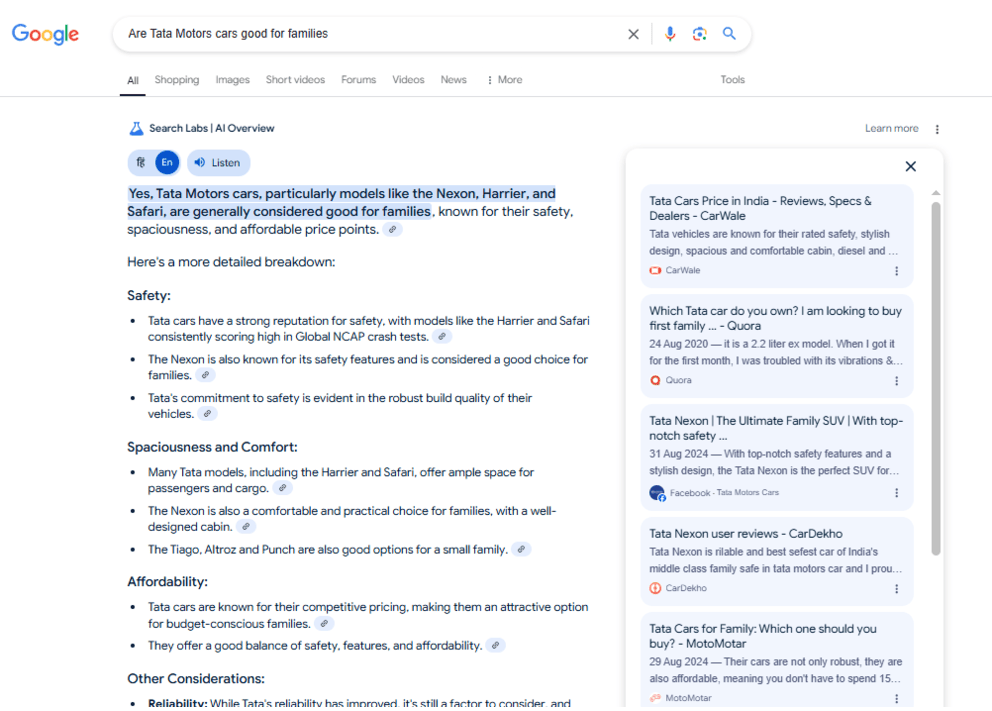Screen dimensions: 992x711
Task: Expand the More search filters dropdown
Action: tap(504, 80)
